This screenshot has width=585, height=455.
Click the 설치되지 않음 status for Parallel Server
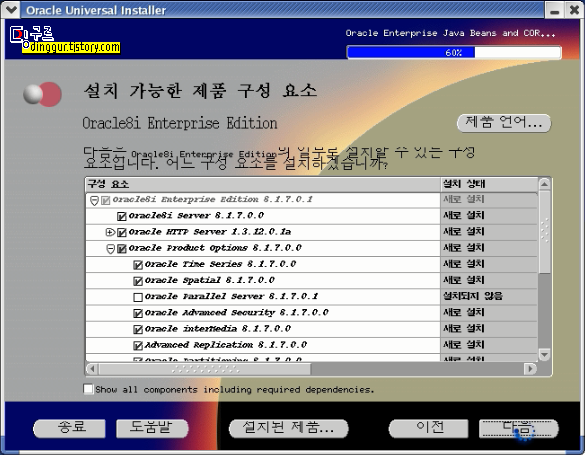[473, 296]
